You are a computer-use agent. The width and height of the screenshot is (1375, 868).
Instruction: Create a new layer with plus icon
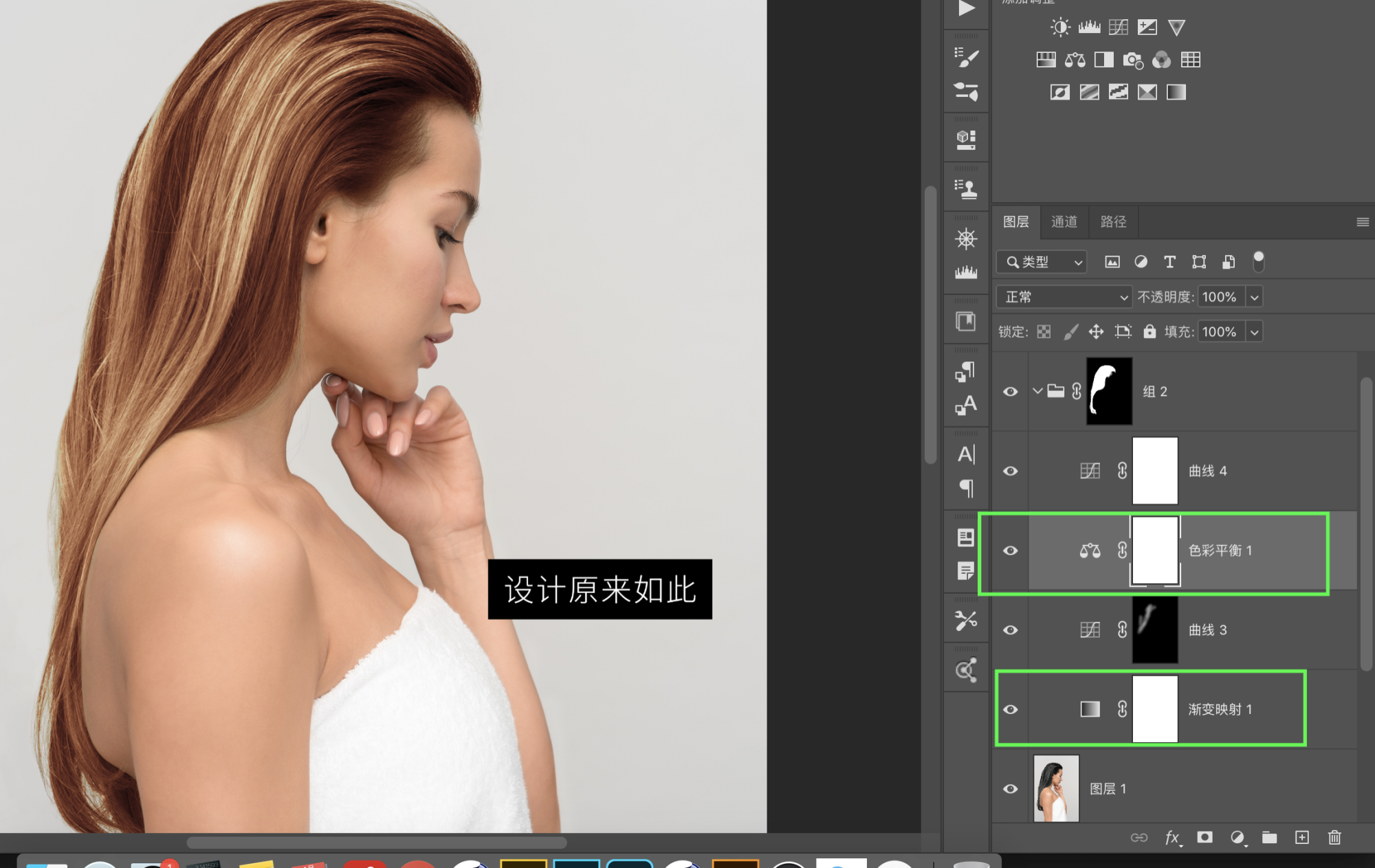coord(1301,837)
